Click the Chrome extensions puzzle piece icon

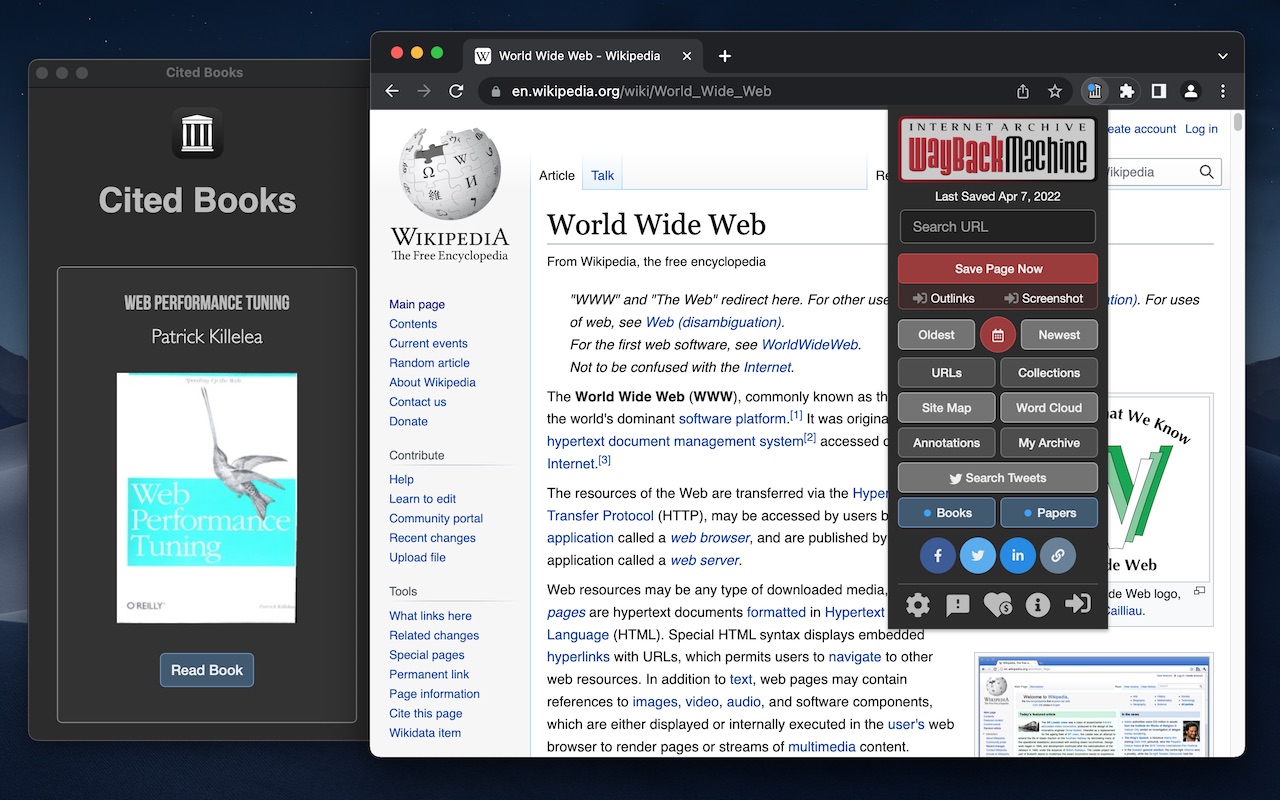point(1127,91)
